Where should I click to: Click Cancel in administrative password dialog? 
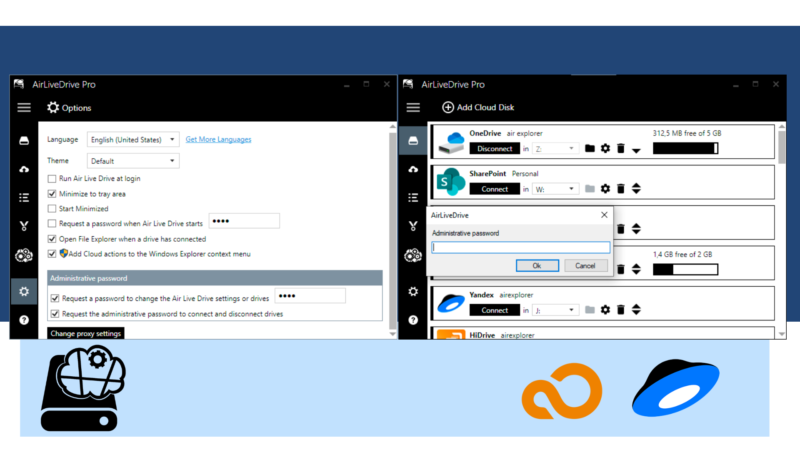click(x=585, y=265)
